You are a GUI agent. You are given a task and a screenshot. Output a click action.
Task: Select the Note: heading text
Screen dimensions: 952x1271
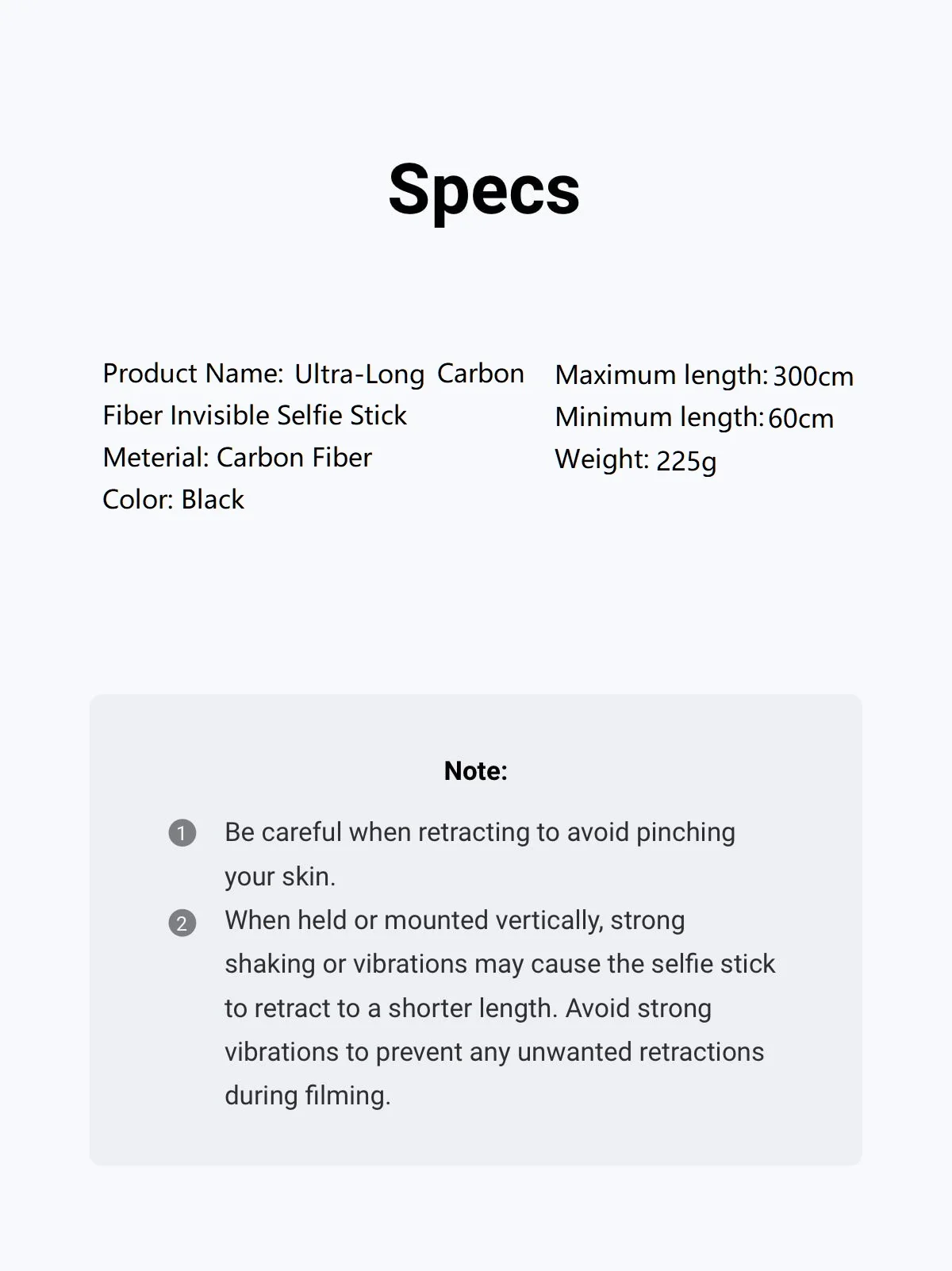(475, 770)
